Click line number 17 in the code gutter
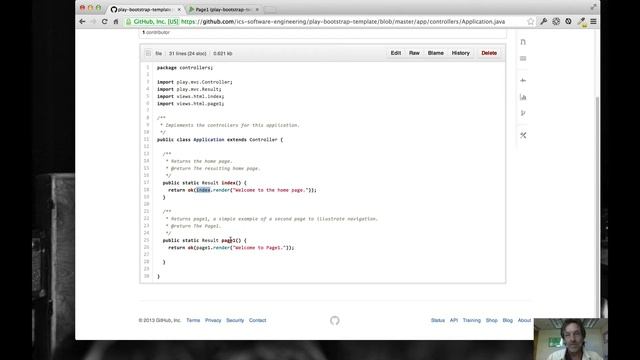The image size is (640, 360). (147, 182)
